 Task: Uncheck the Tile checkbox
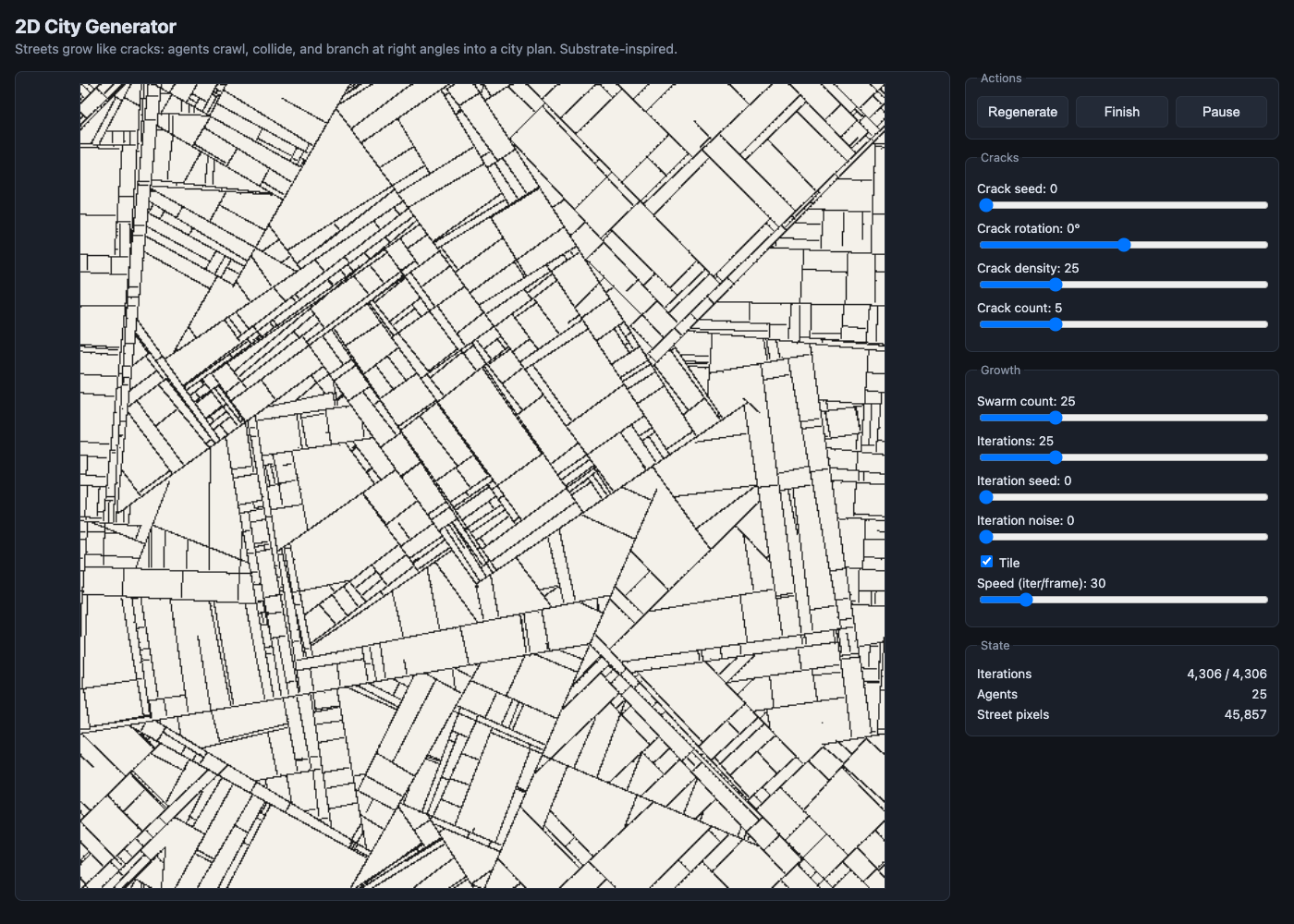(x=986, y=562)
